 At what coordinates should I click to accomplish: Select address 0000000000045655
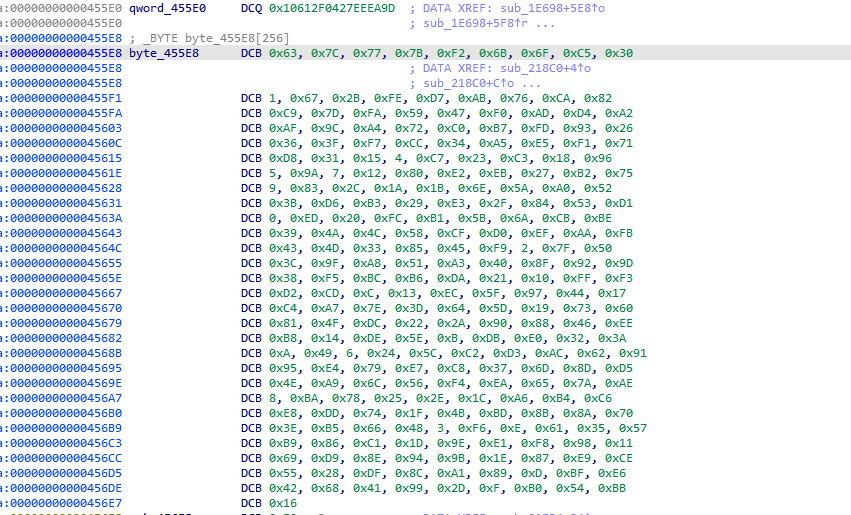(x=66, y=263)
